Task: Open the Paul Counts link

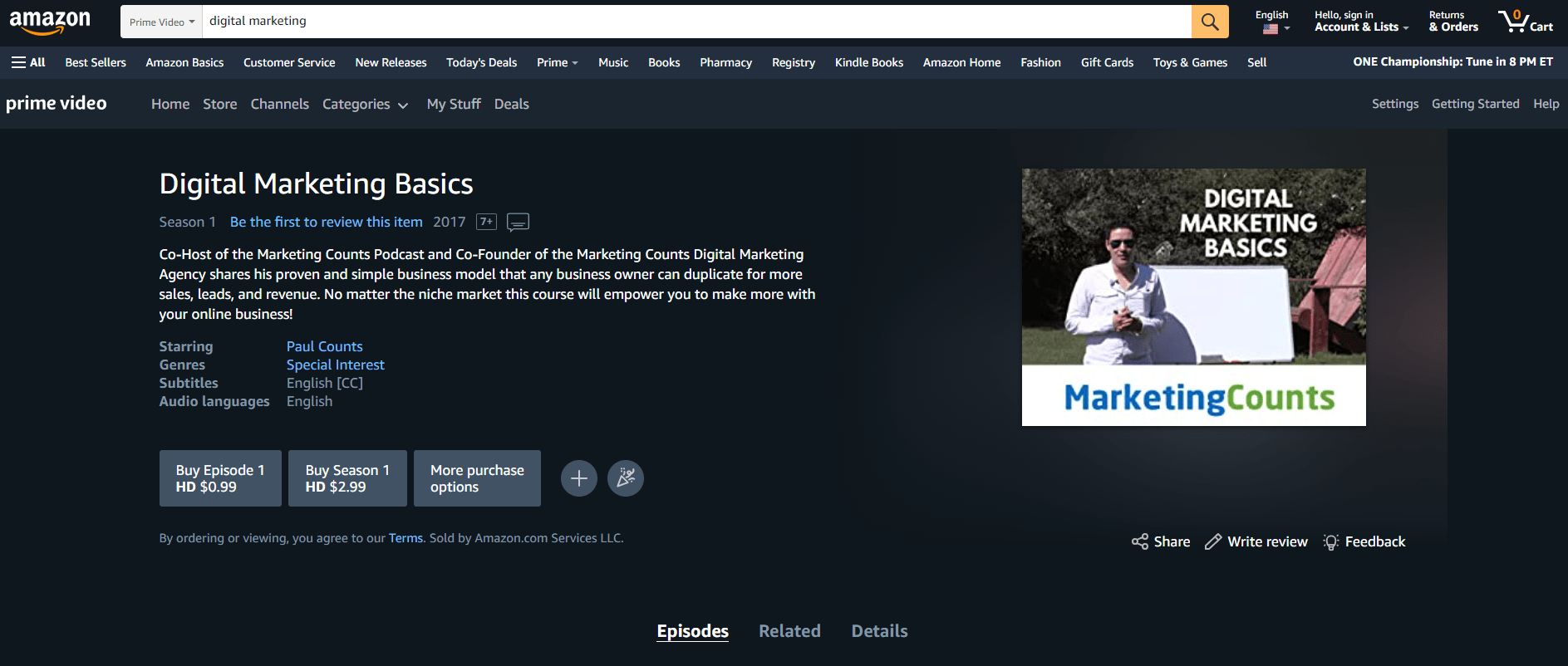Action: coord(324,346)
